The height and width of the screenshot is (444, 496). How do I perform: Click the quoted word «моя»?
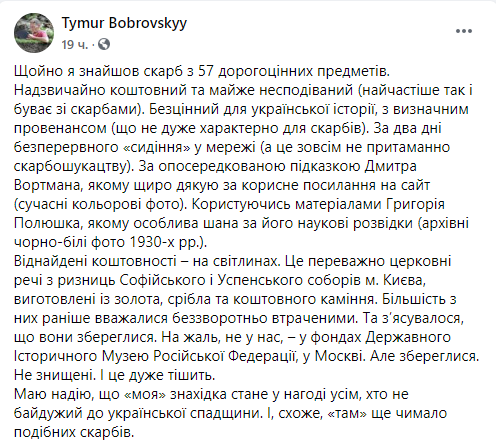point(145,394)
